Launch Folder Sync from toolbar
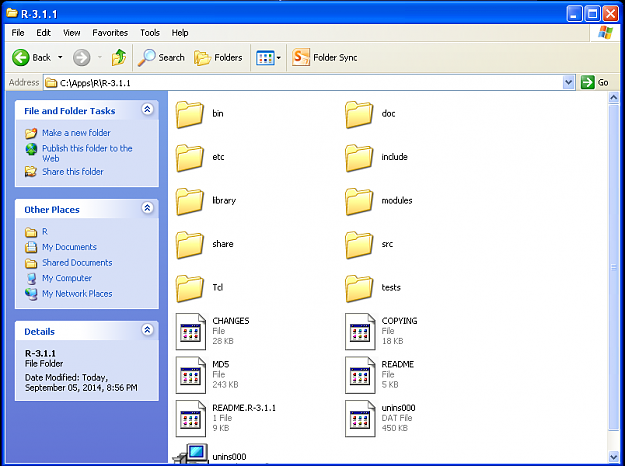This screenshot has height=466, width=625. pyautogui.click(x=324, y=58)
